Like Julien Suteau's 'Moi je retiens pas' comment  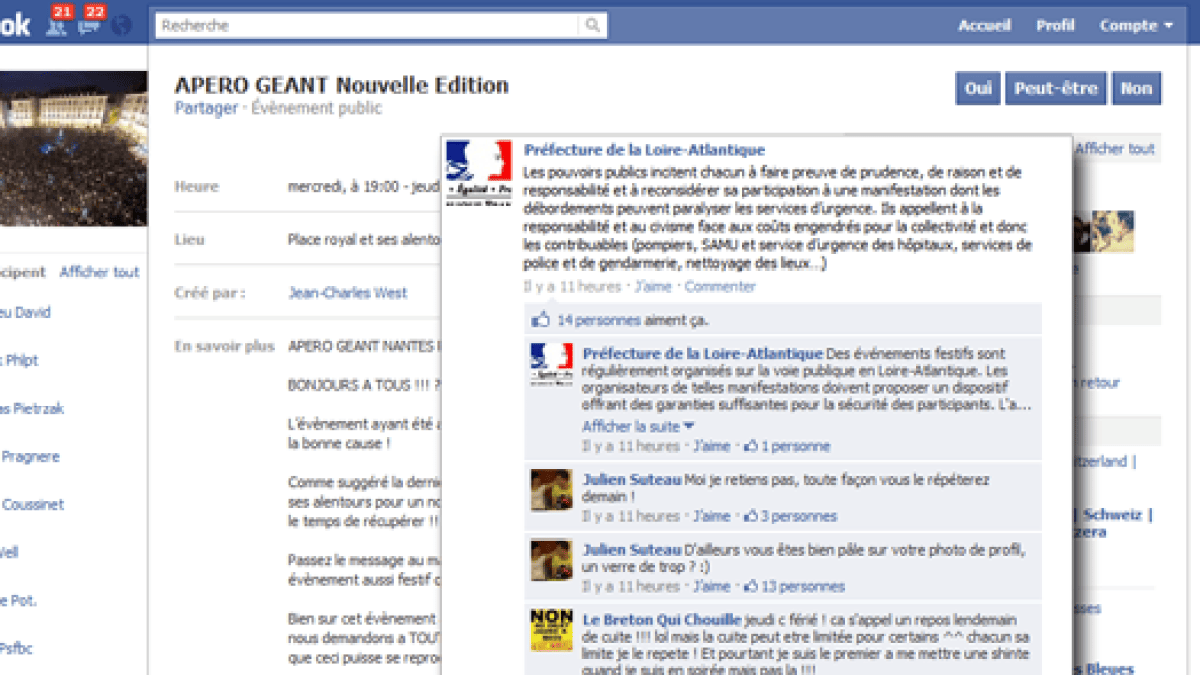click(x=712, y=517)
